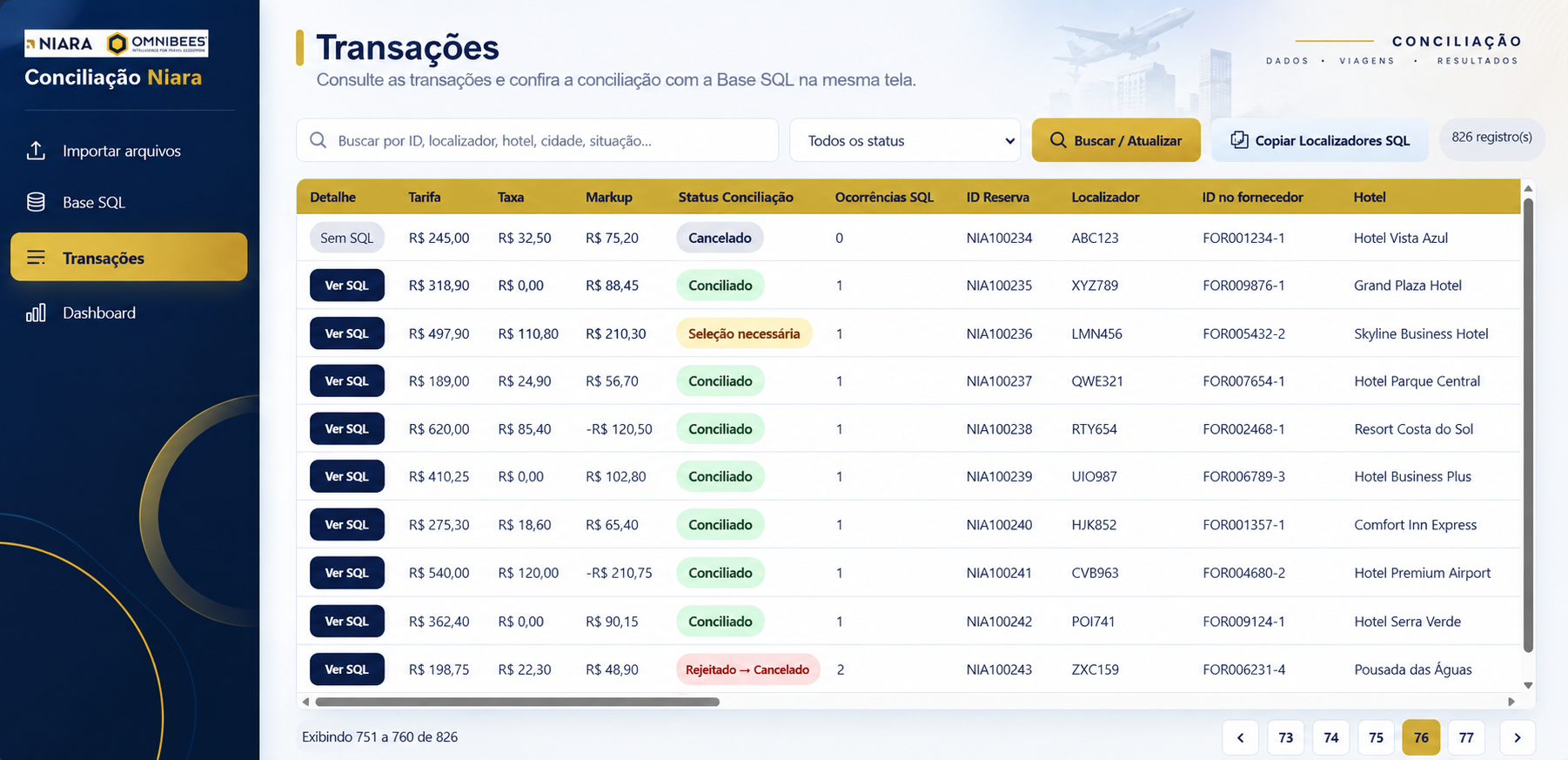Open Ver SQL for reservation NIA100240
Viewport: 1568px width, 760px height.
click(346, 525)
